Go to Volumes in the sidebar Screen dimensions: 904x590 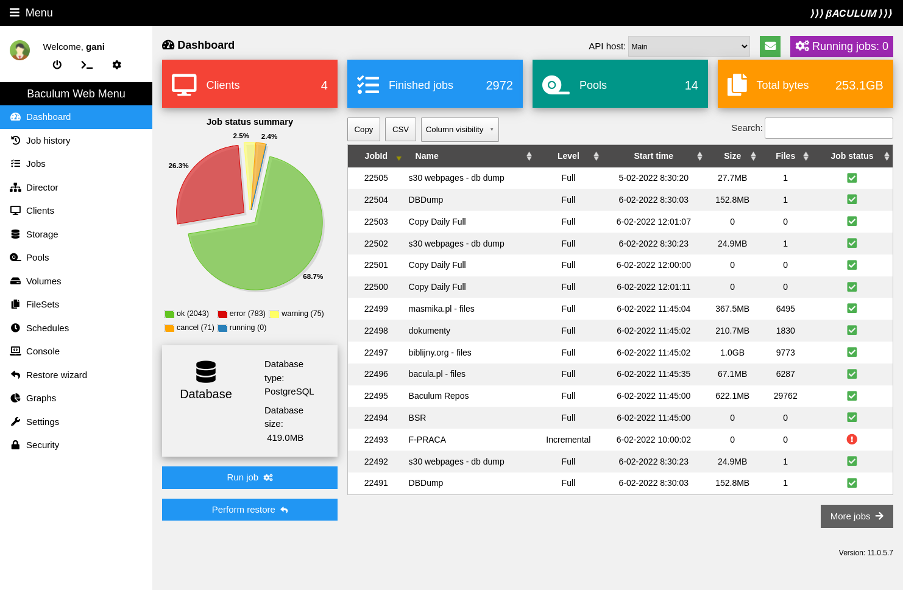tap(43, 281)
